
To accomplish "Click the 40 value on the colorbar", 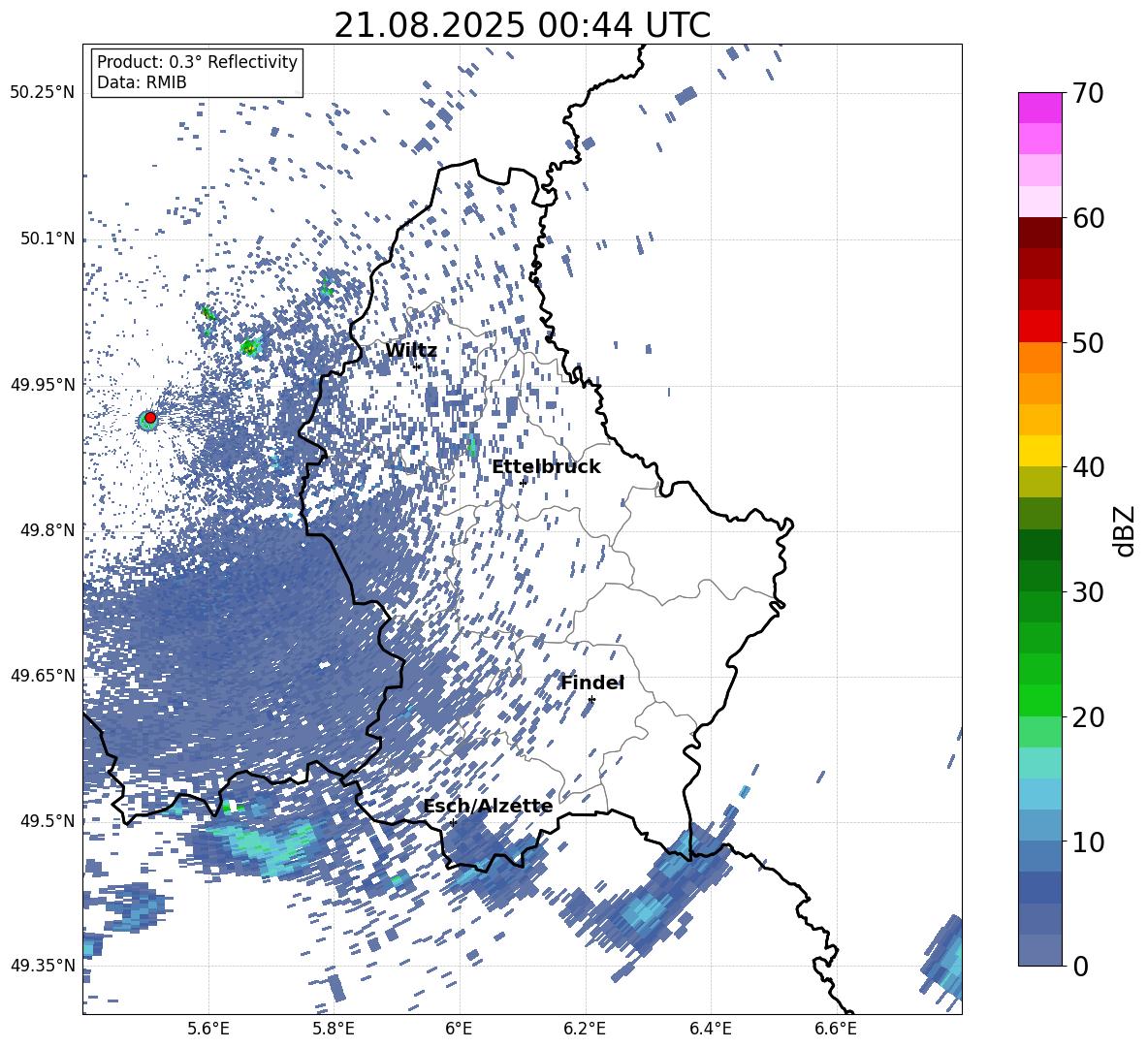I will tap(1088, 467).
